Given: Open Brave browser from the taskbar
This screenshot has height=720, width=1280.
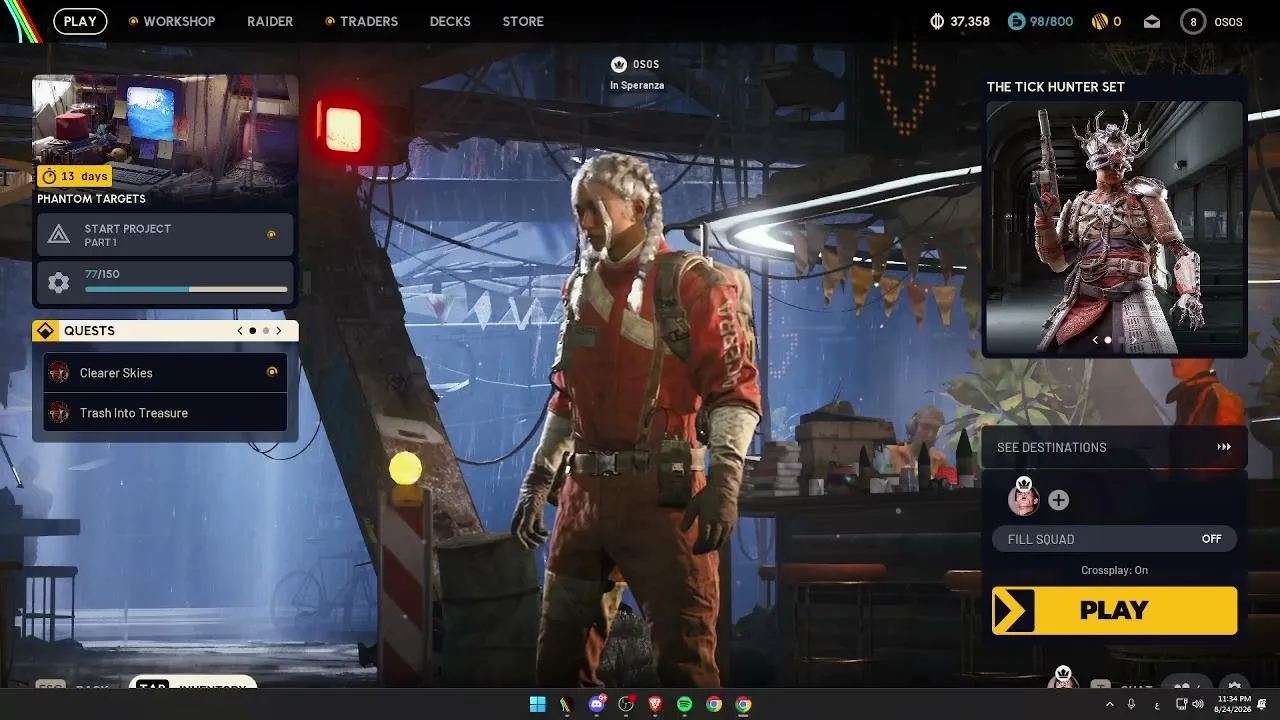Looking at the screenshot, I should click(x=655, y=704).
